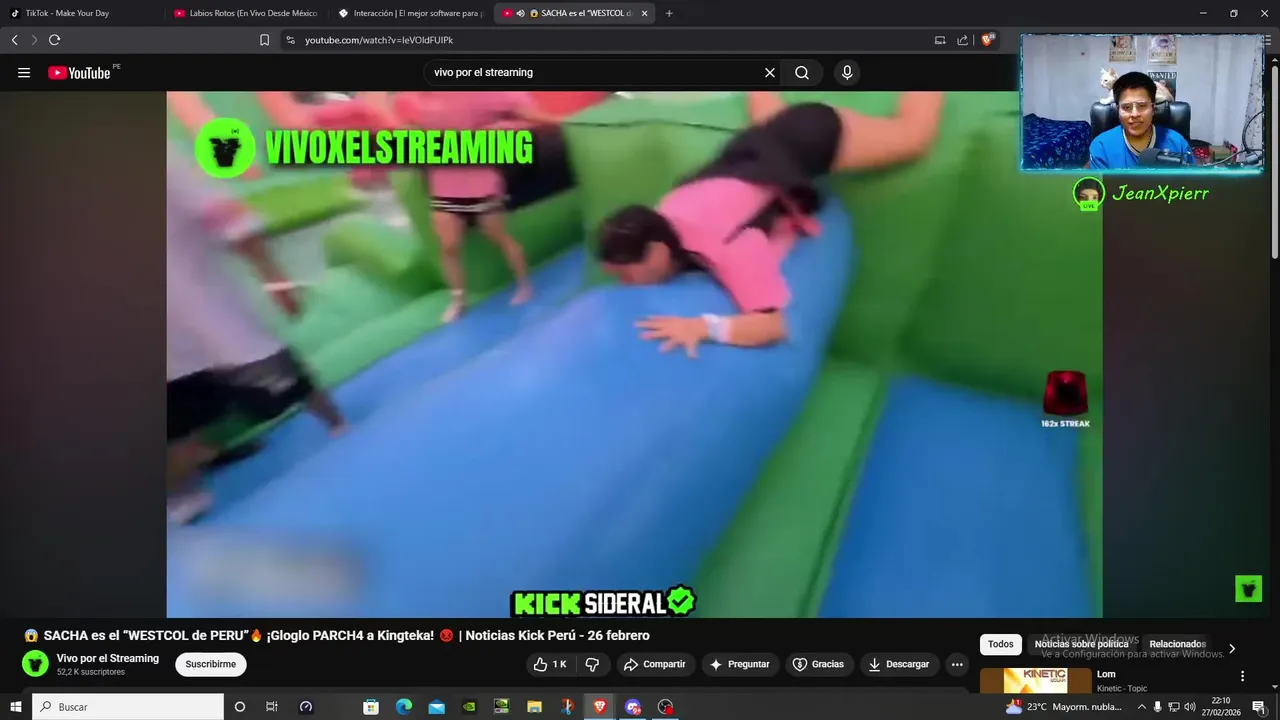1280x720 pixels.
Task: Select the Relacionados filter chip
Action: [x=1178, y=644]
